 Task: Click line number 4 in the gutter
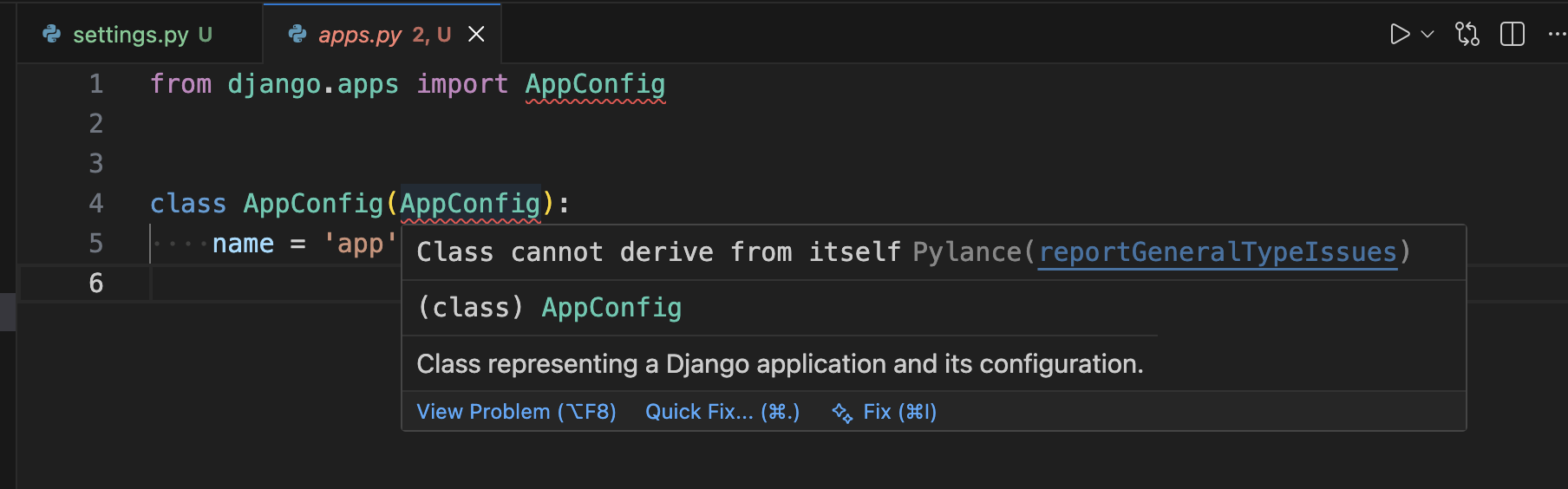click(x=96, y=204)
